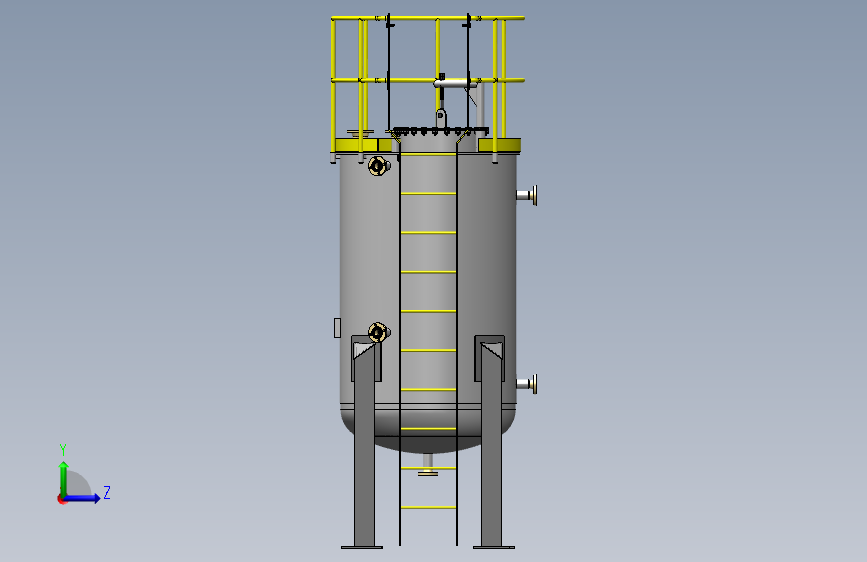This screenshot has height=562, width=867.
Task: Select the upper left brass nozzle on tank
Action: click(379, 166)
